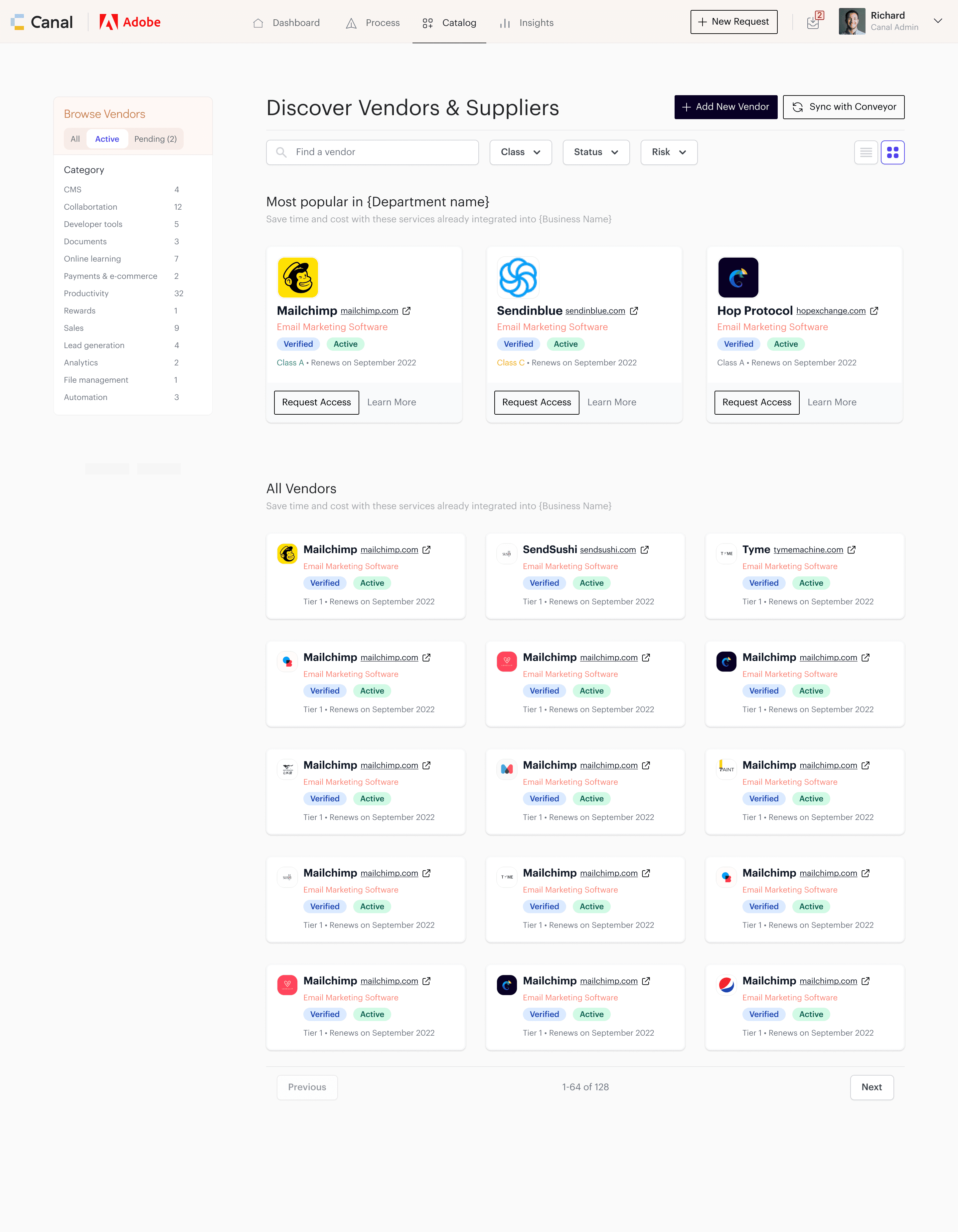Select the Pending (2) filter tab
This screenshot has height=1232, width=958.
156,139
